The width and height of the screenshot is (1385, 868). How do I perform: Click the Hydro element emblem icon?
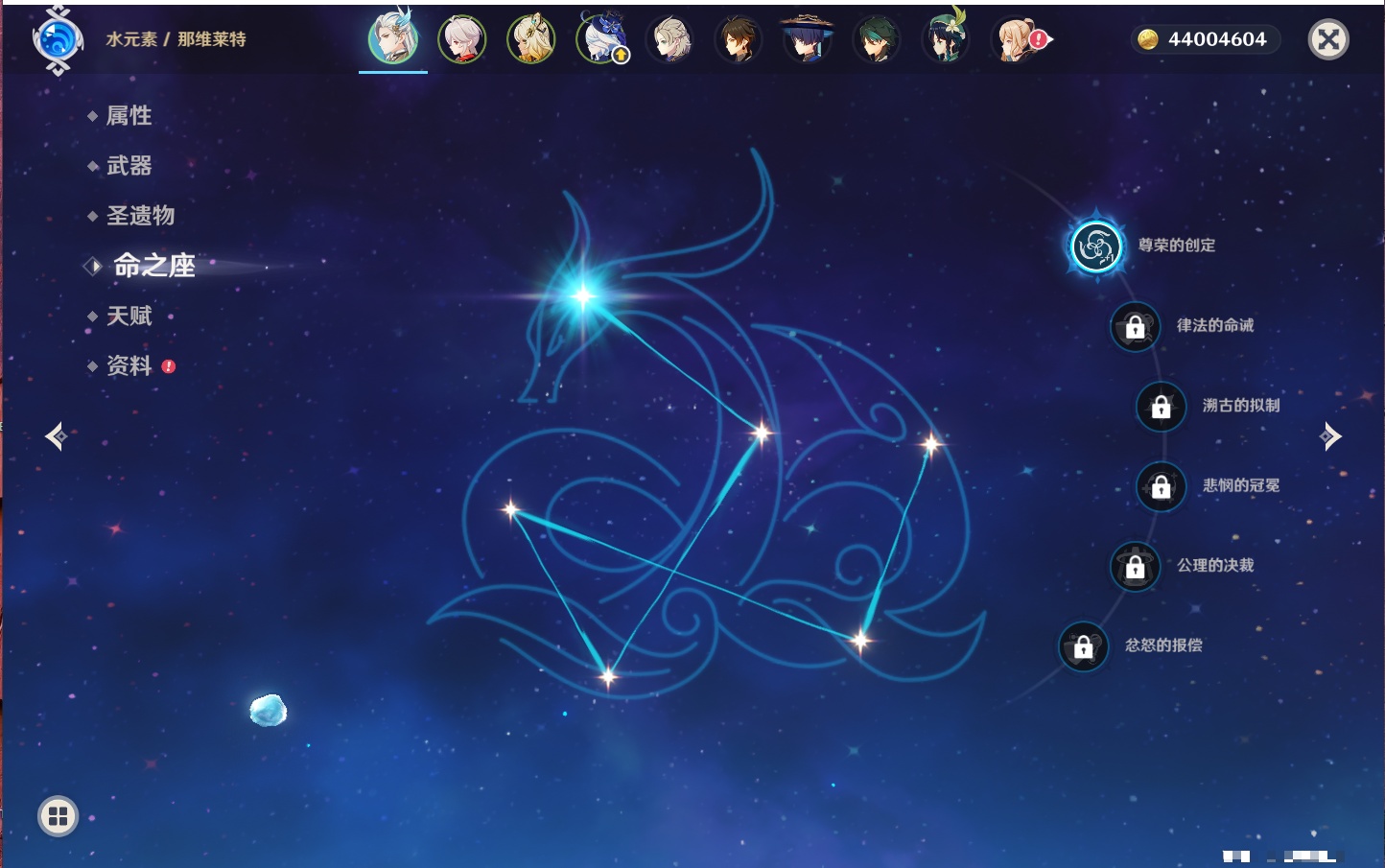(x=58, y=40)
